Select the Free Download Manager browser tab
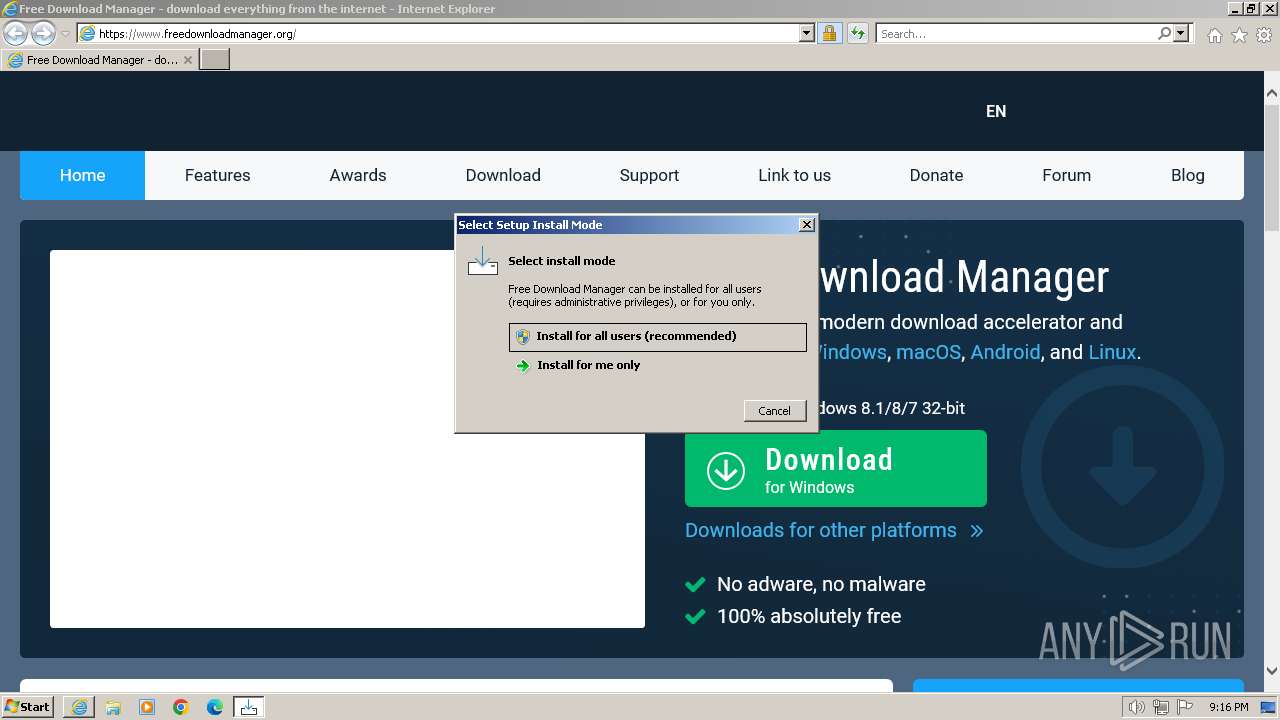This screenshot has width=1280, height=720. pos(100,60)
